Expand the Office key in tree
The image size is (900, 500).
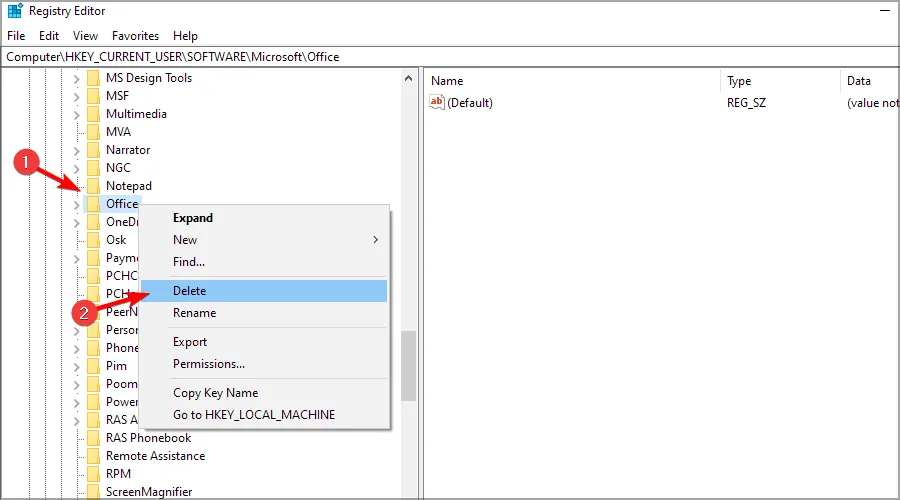click(76, 204)
